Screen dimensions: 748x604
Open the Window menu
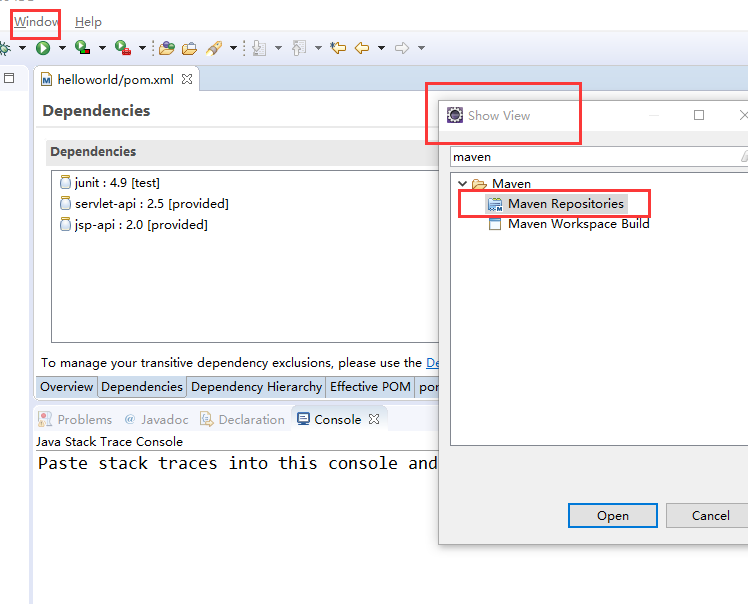pos(36,22)
